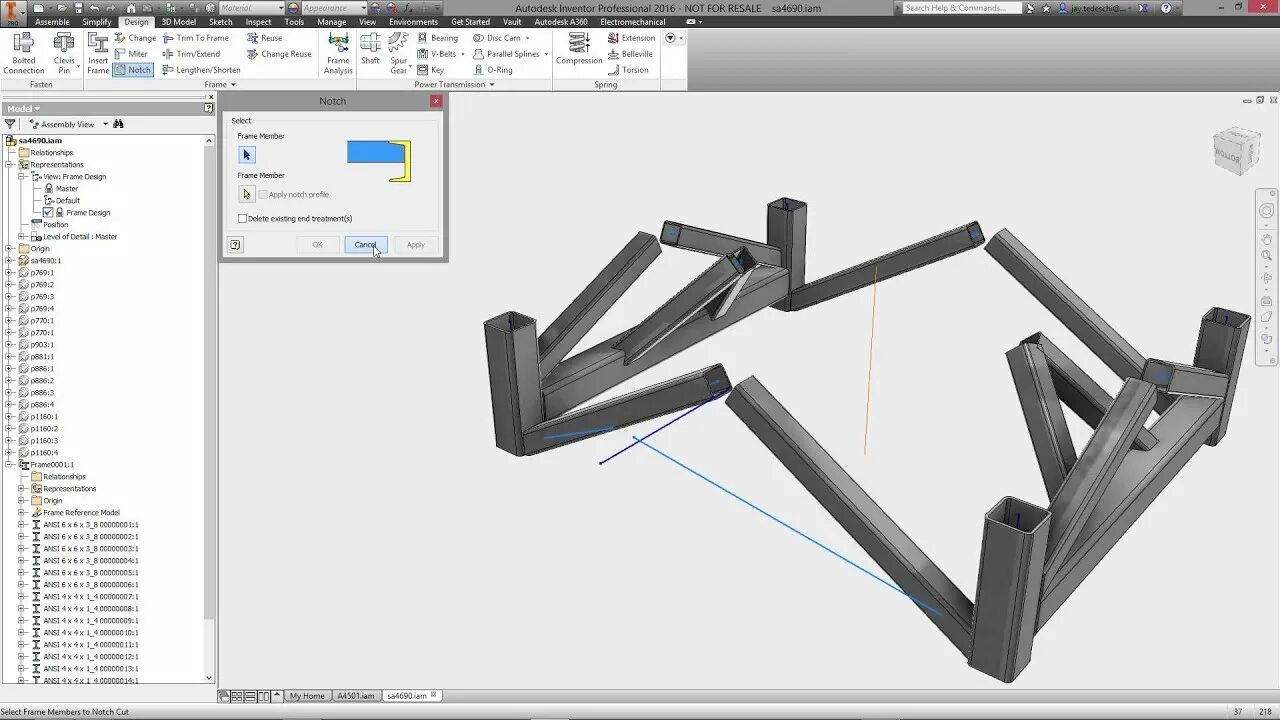
Task: Open the Bolted Connection tool
Action: (23, 53)
